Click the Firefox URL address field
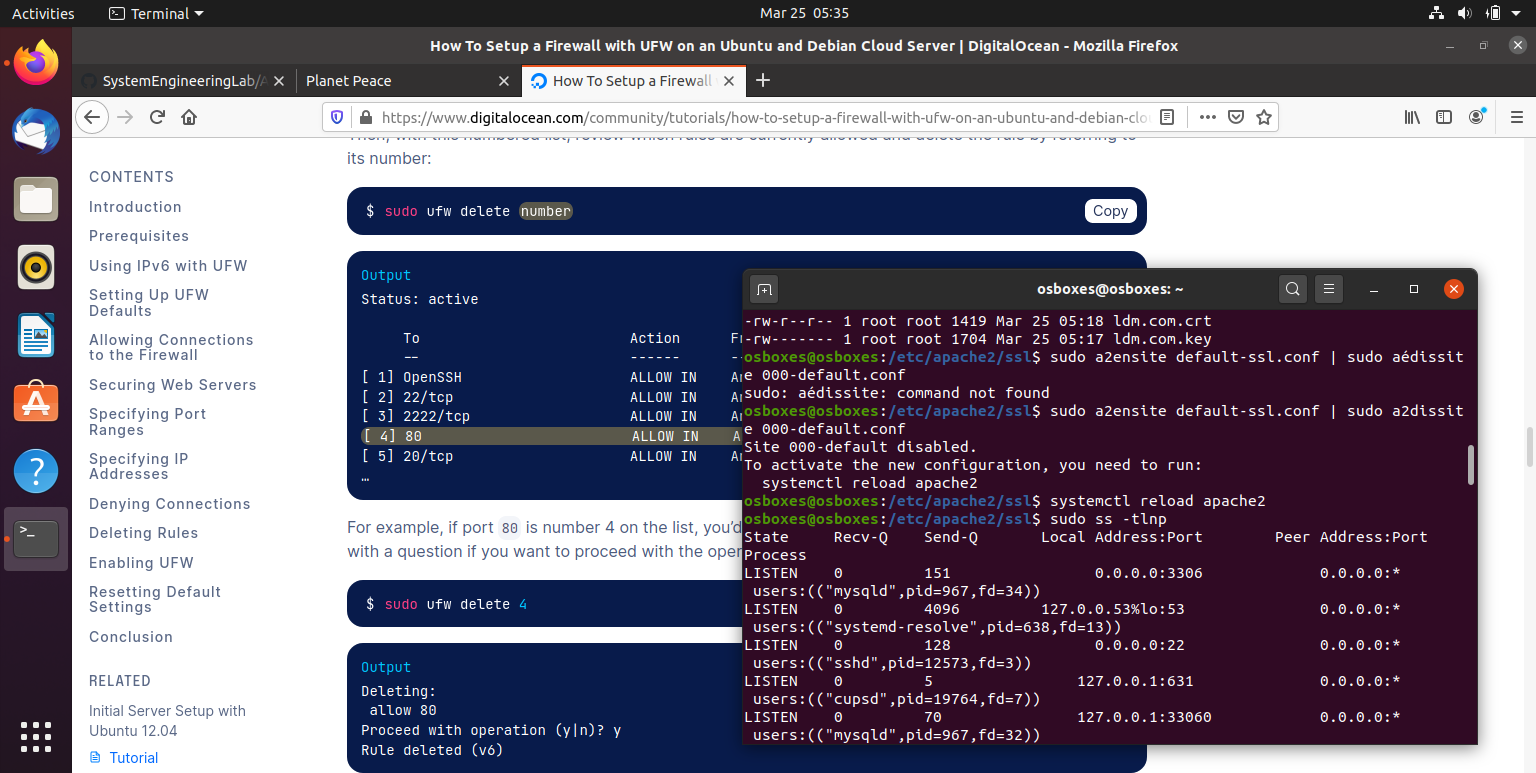The image size is (1536, 773). (765, 117)
